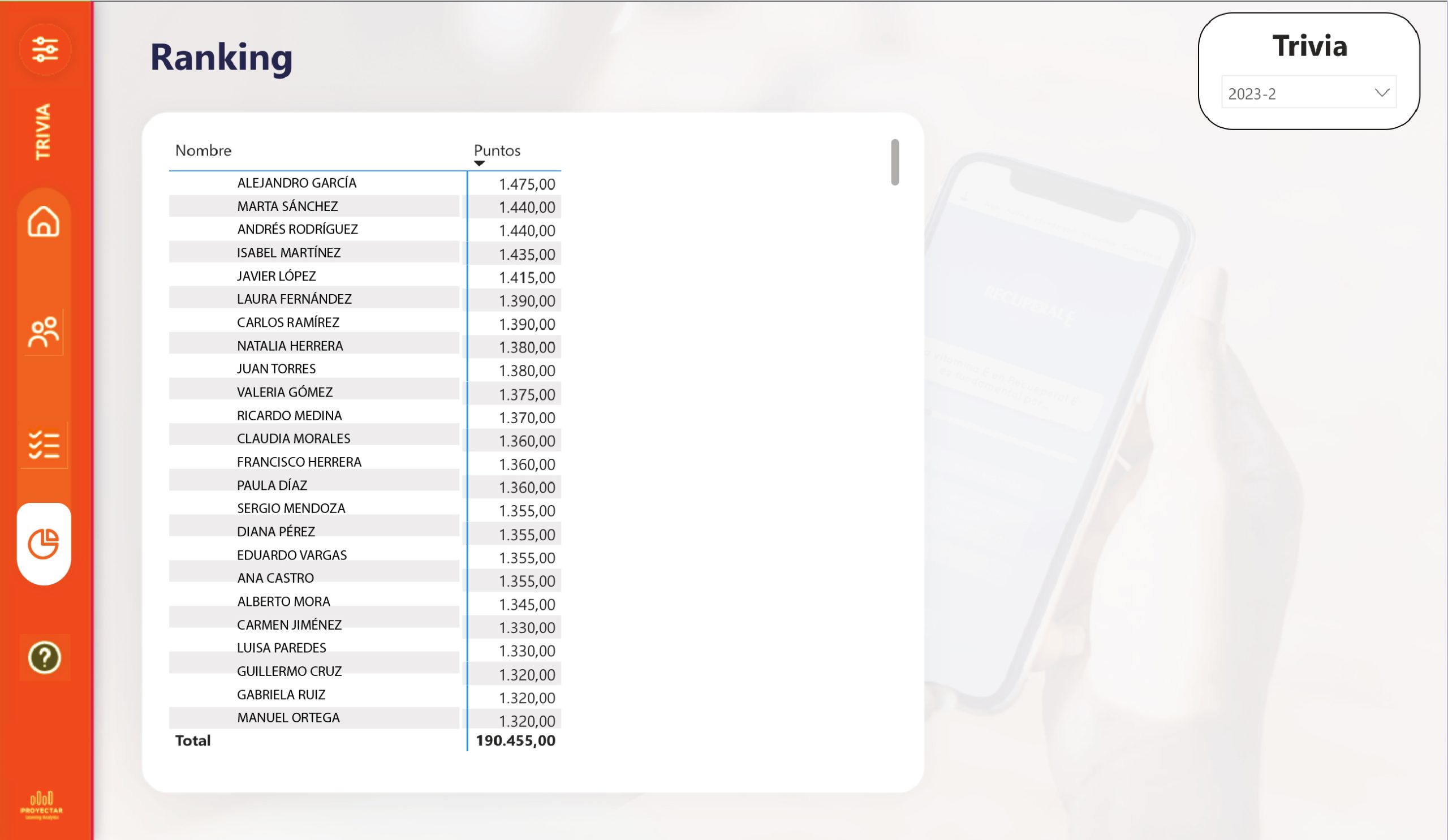Click the 1.345,00 value for ALBERTO MORA
This screenshot has height=840, width=1448.
point(527,605)
